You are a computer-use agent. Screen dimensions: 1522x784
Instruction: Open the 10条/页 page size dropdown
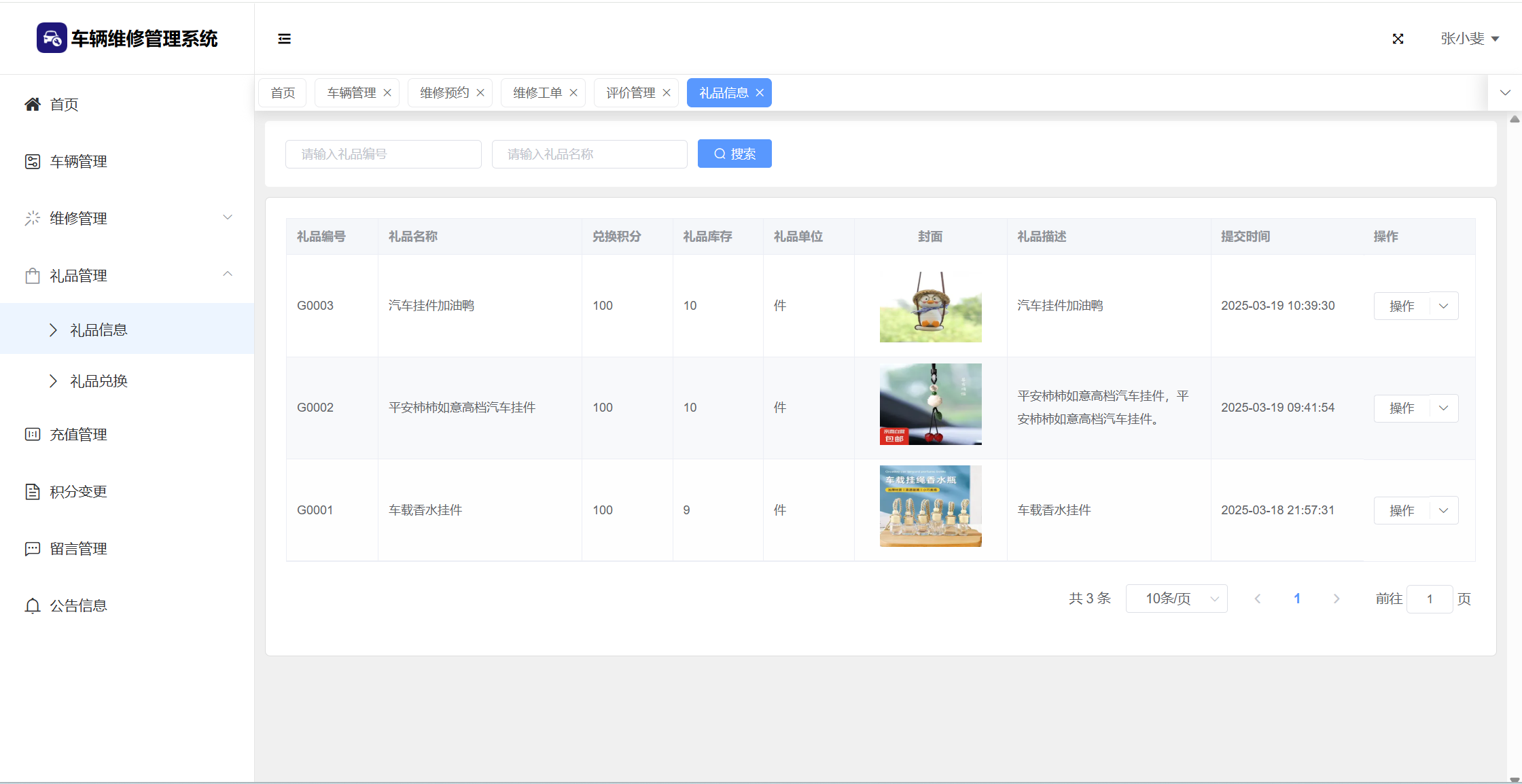pos(1176,599)
